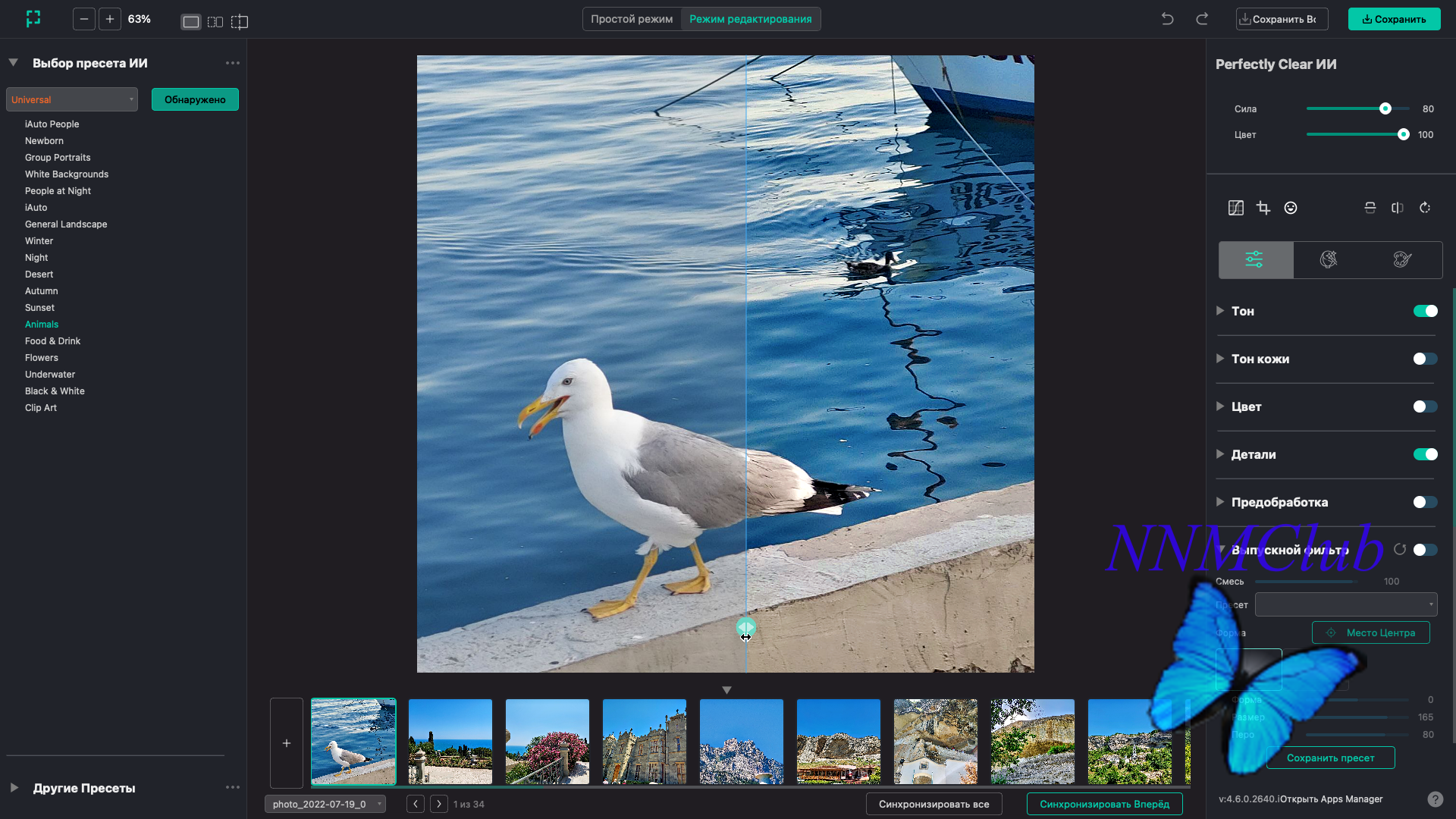1456x819 pixels.
Task: Redo the last change
Action: click(x=1202, y=19)
